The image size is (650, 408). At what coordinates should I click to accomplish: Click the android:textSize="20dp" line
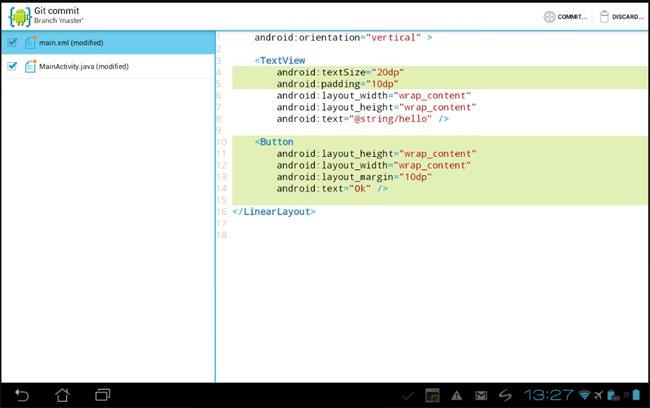coord(340,72)
